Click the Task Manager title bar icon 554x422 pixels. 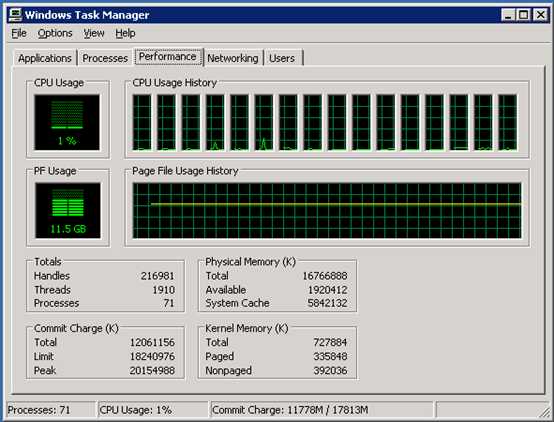coord(15,15)
